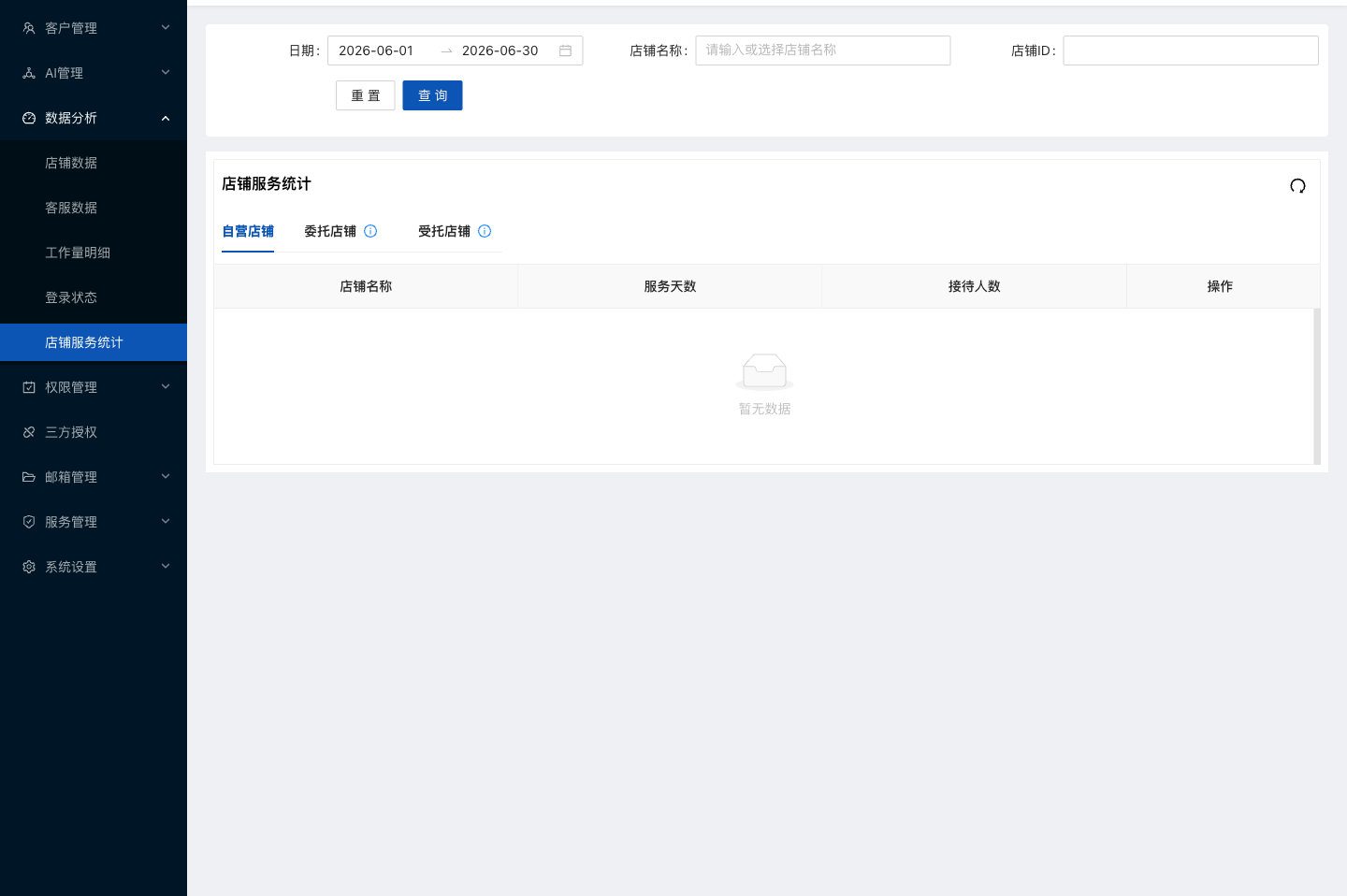Click the 邮箱管理 folder icon

(29, 477)
